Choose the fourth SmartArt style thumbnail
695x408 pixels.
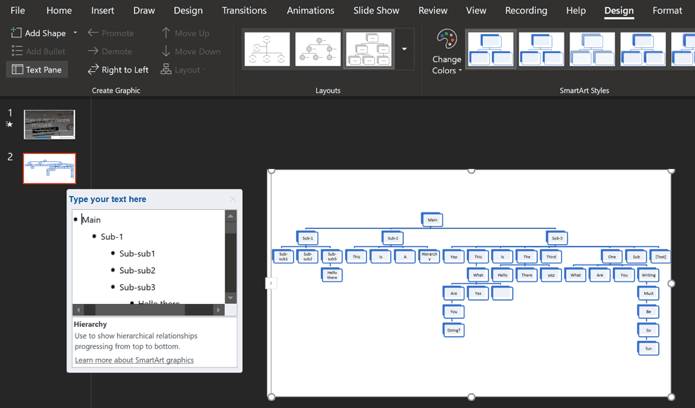click(643, 49)
